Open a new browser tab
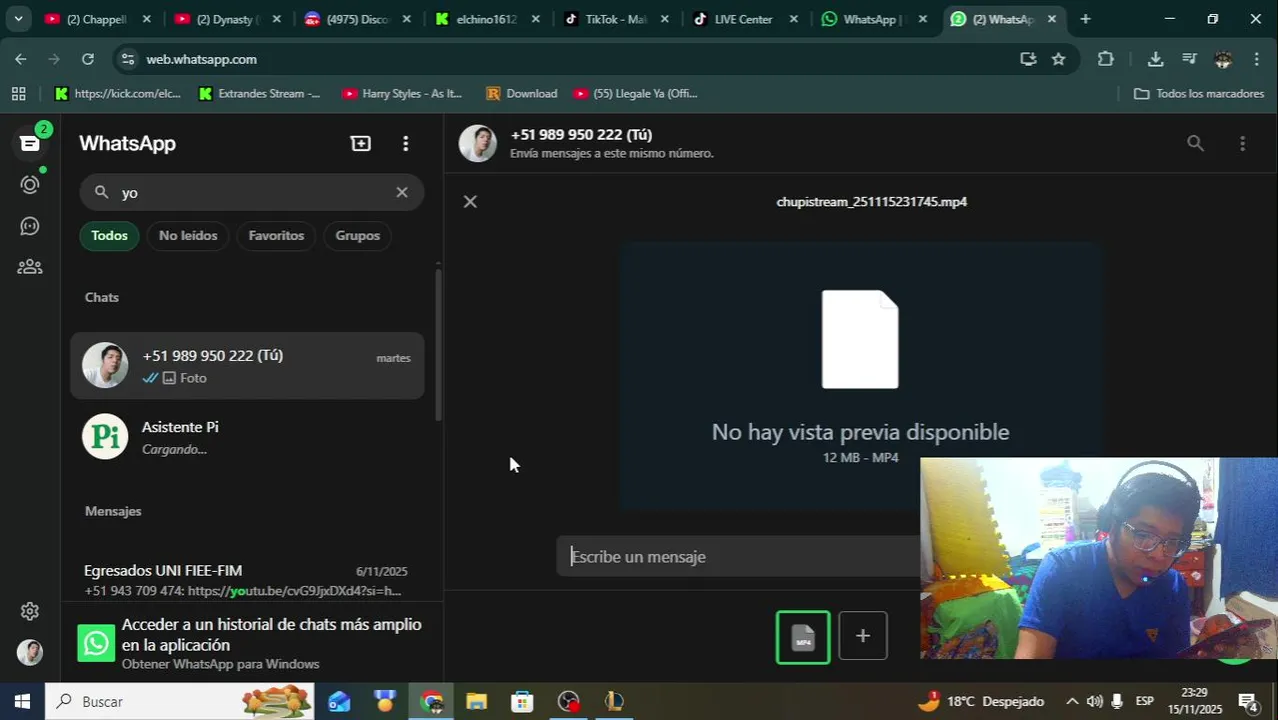 tap(1085, 19)
